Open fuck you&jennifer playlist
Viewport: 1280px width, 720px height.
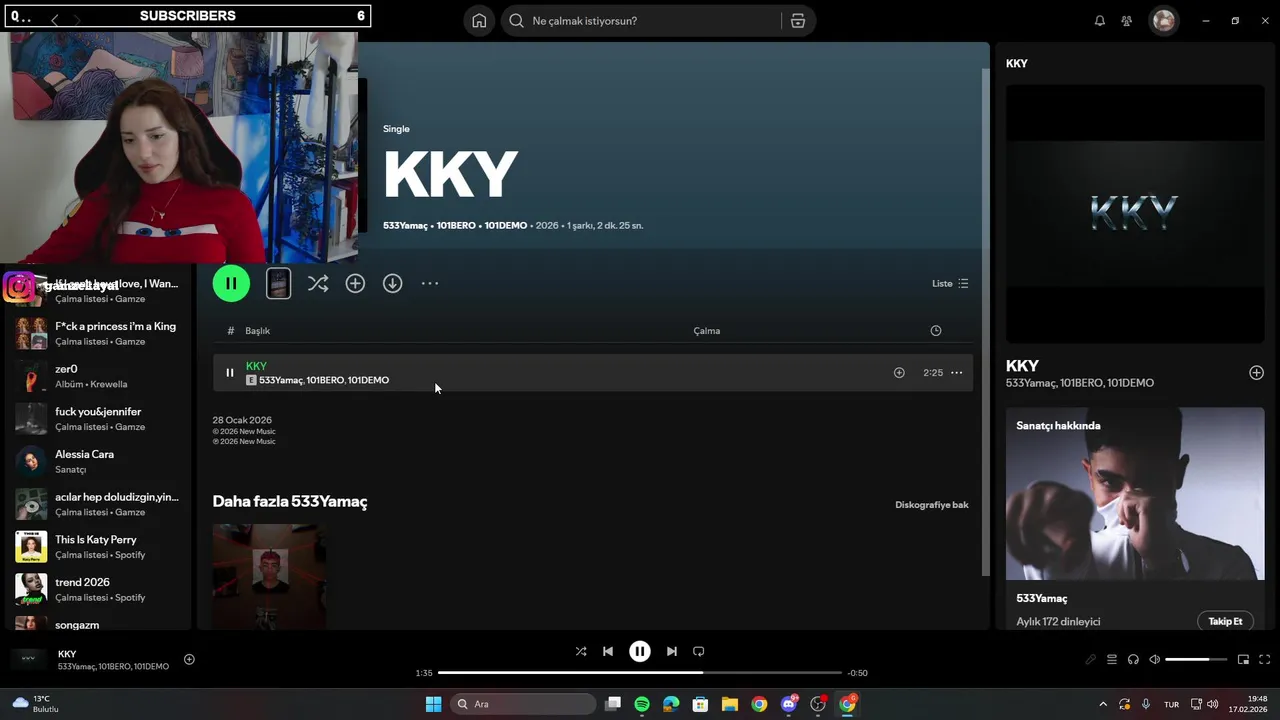[x=97, y=419]
